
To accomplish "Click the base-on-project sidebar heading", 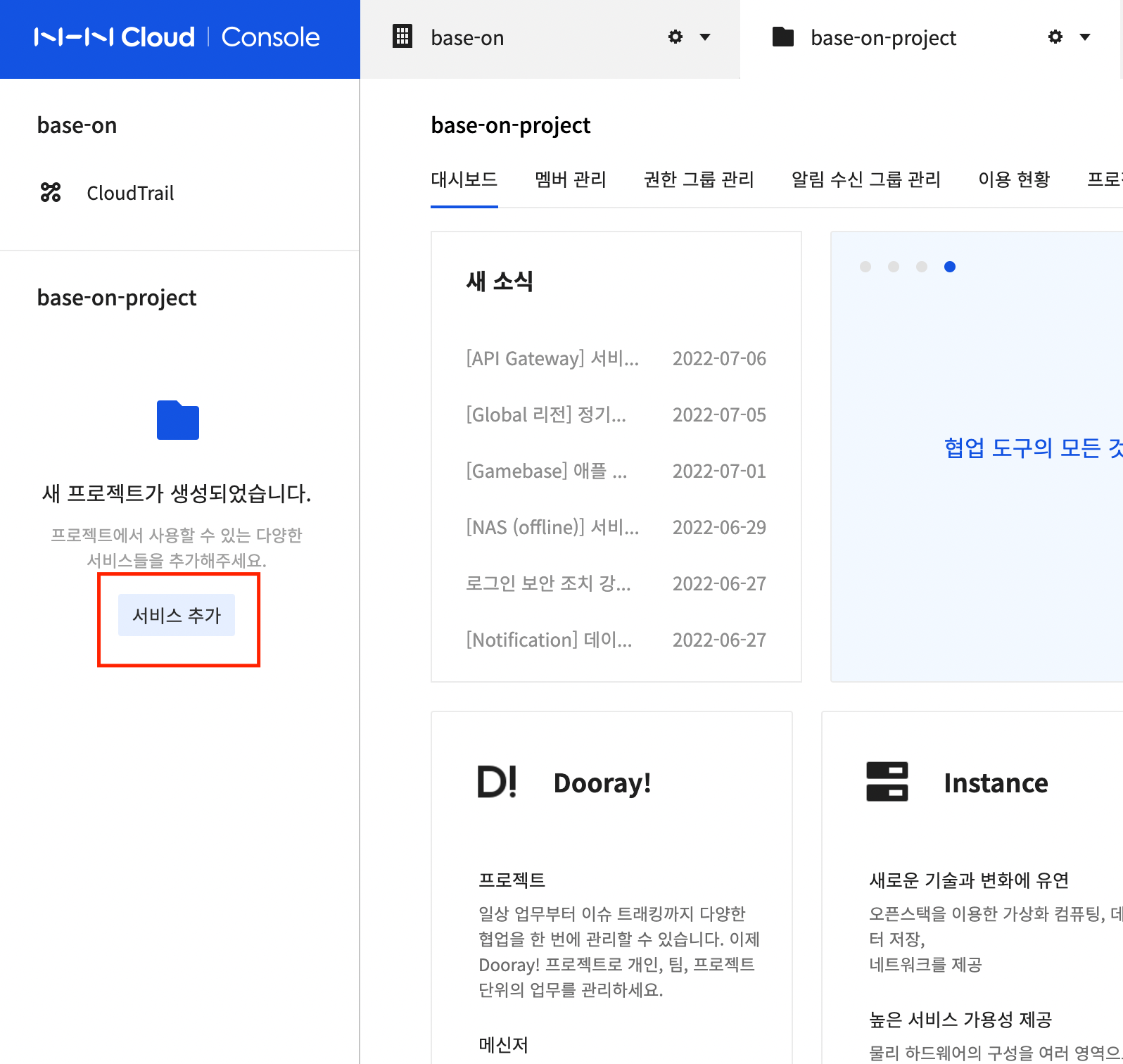I will click(x=117, y=298).
